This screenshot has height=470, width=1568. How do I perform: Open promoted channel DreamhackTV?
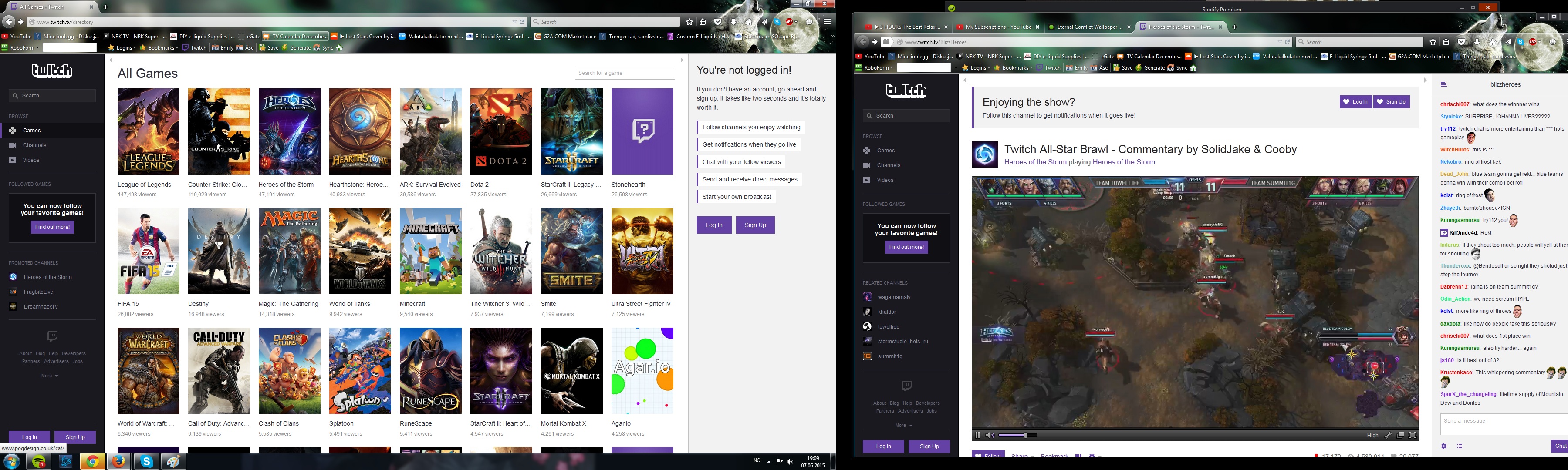pyautogui.click(x=41, y=307)
